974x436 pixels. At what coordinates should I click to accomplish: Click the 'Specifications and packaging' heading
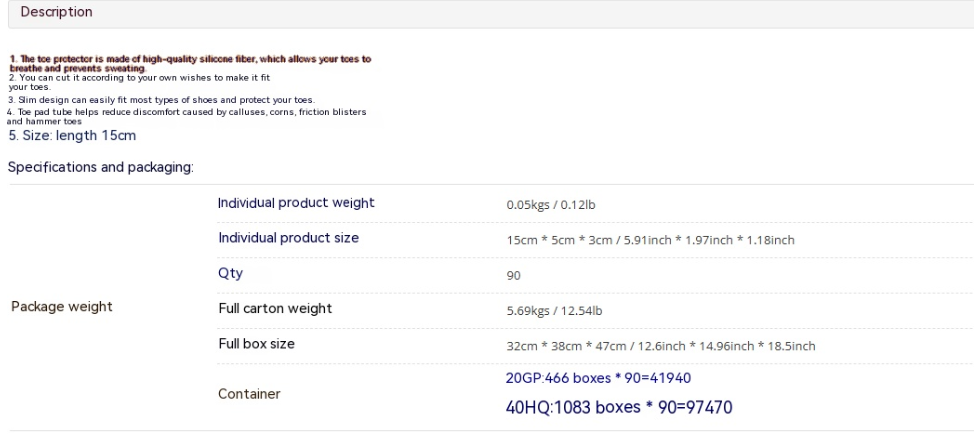click(100, 167)
